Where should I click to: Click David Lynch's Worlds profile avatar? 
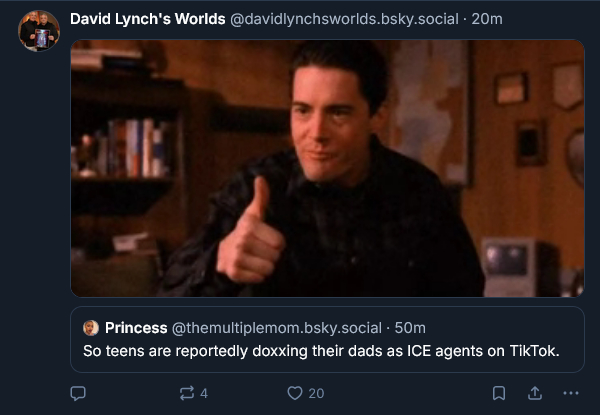point(39,31)
